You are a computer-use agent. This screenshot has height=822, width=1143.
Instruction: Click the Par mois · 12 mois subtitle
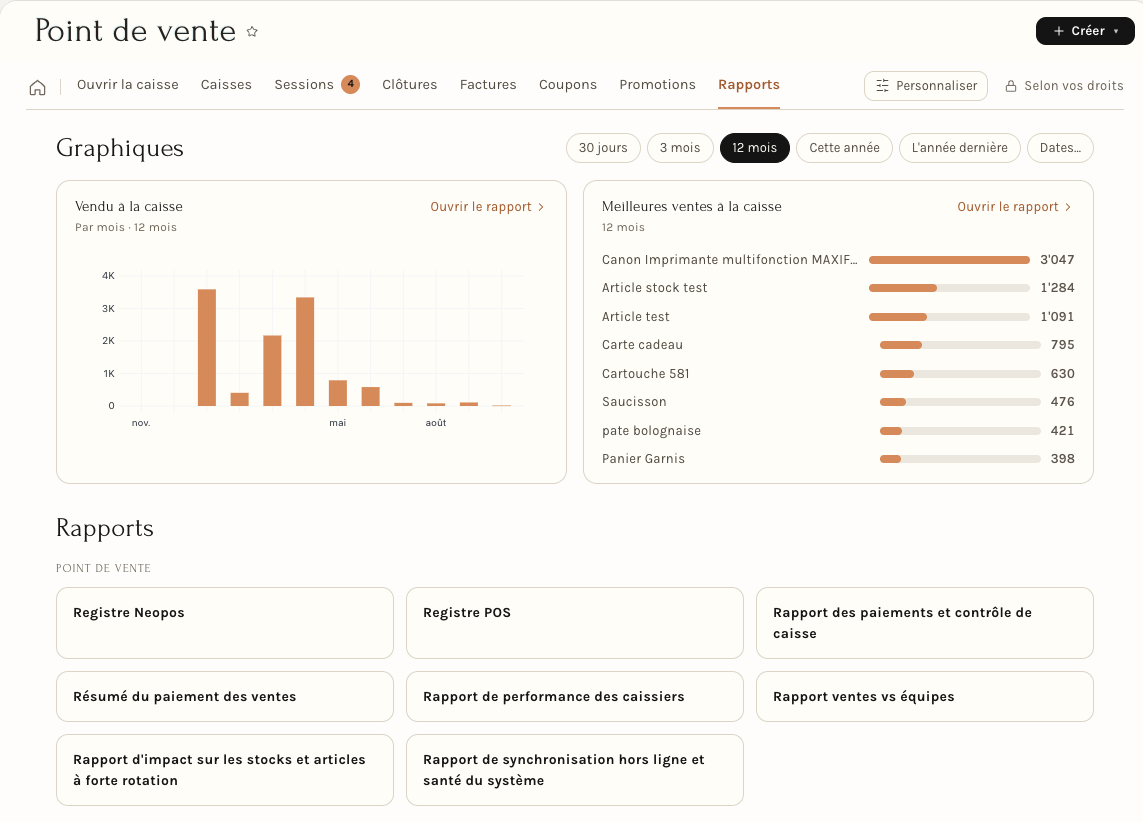click(x=125, y=227)
